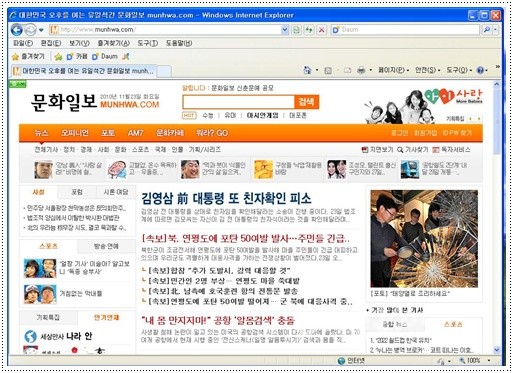Open the Home icon in command bar

click(x=307, y=70)
